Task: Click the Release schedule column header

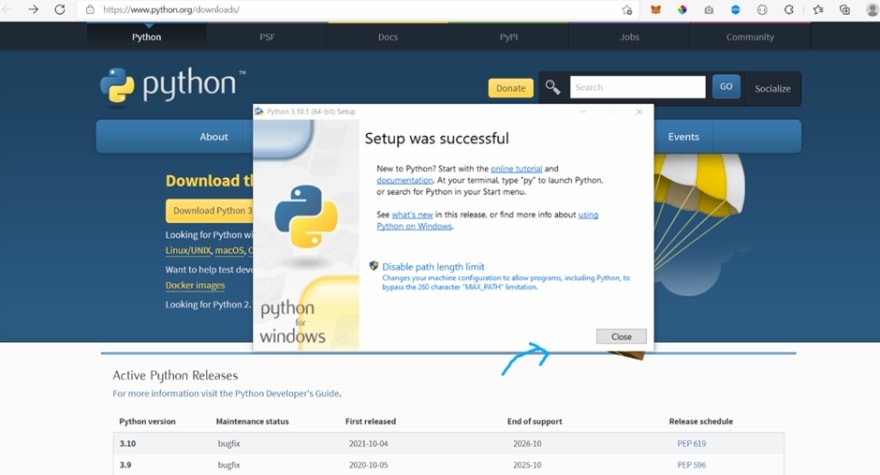Action: tap(700, 421)
